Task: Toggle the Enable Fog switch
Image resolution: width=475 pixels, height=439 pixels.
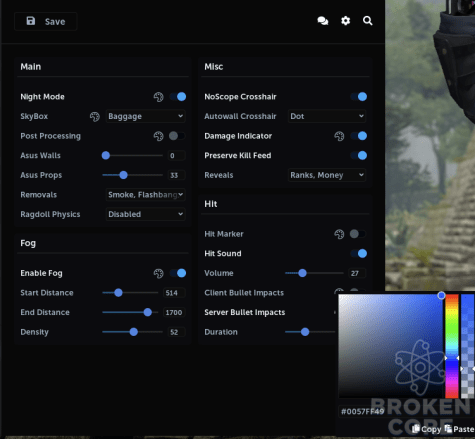Action: point(178,273)
